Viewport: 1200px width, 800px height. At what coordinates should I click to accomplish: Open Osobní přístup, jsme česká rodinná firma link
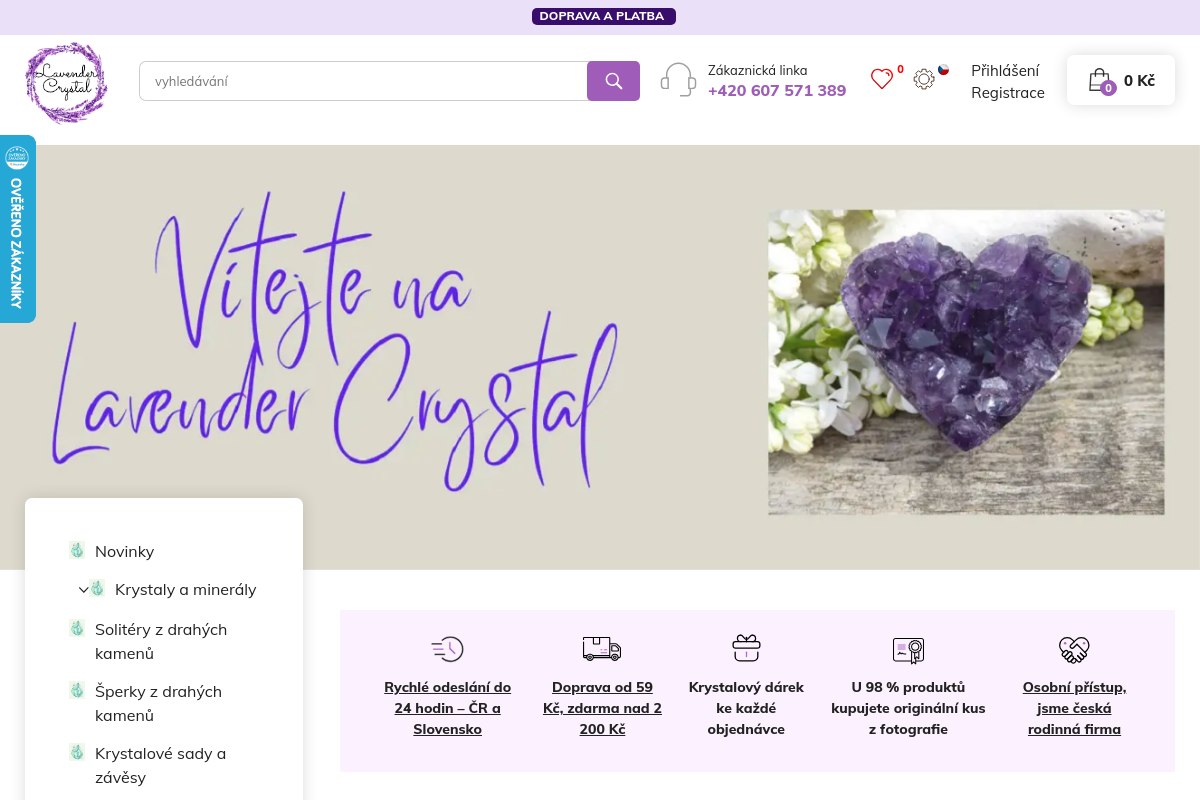coord(1074,708)
